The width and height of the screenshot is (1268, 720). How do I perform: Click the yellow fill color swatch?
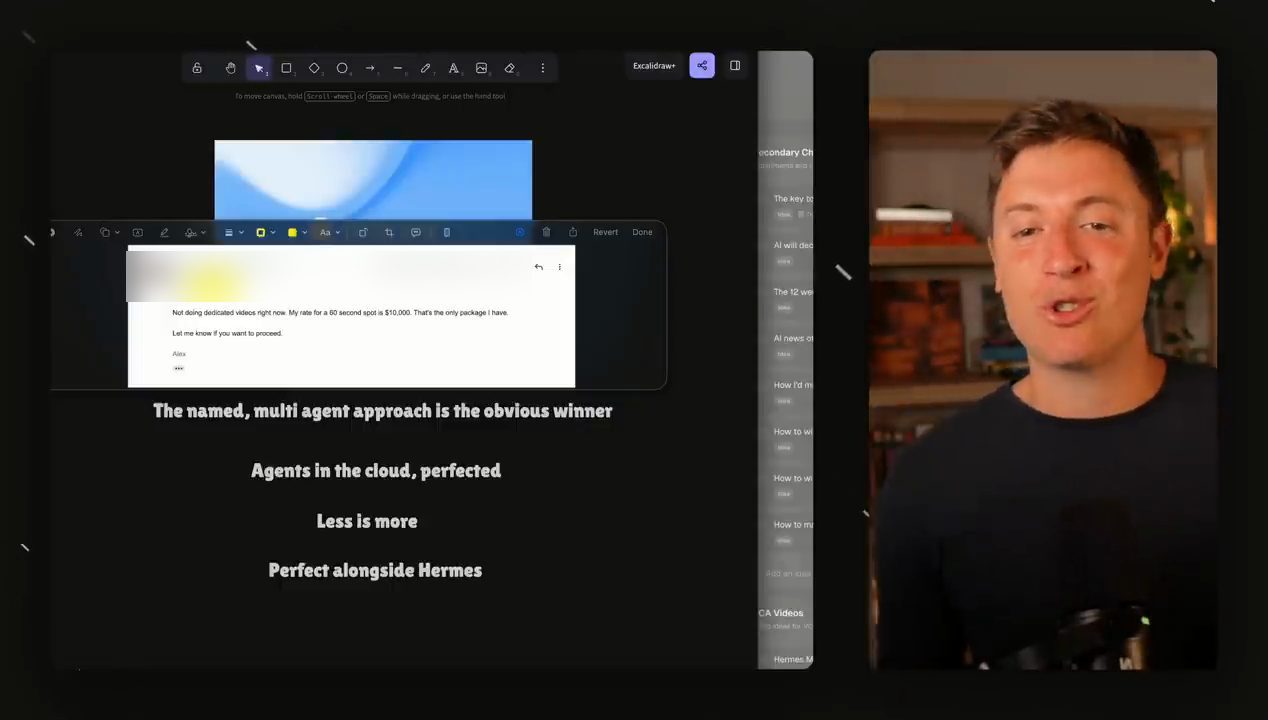[x=292, y=232]
